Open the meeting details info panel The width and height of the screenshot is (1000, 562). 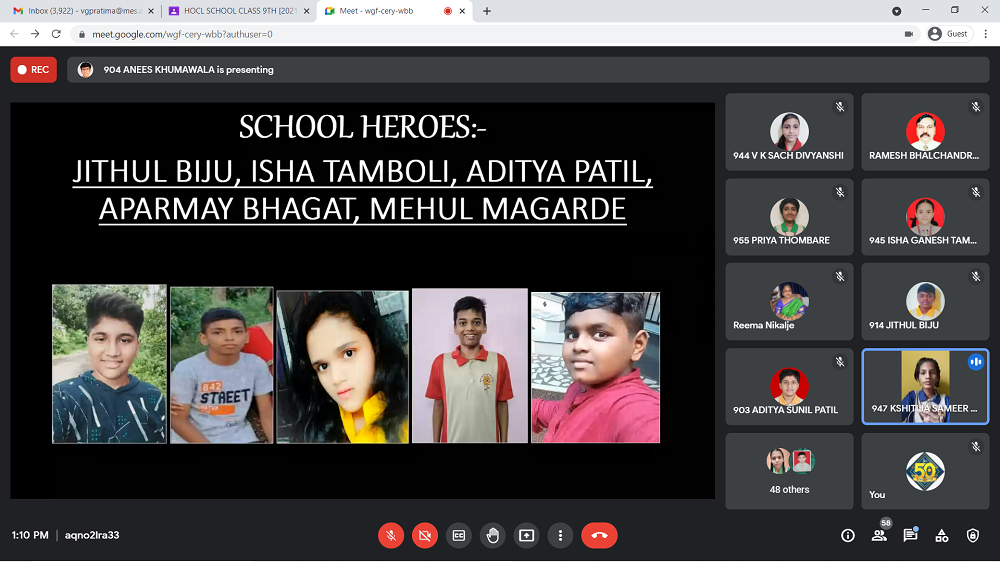(848, 535)
